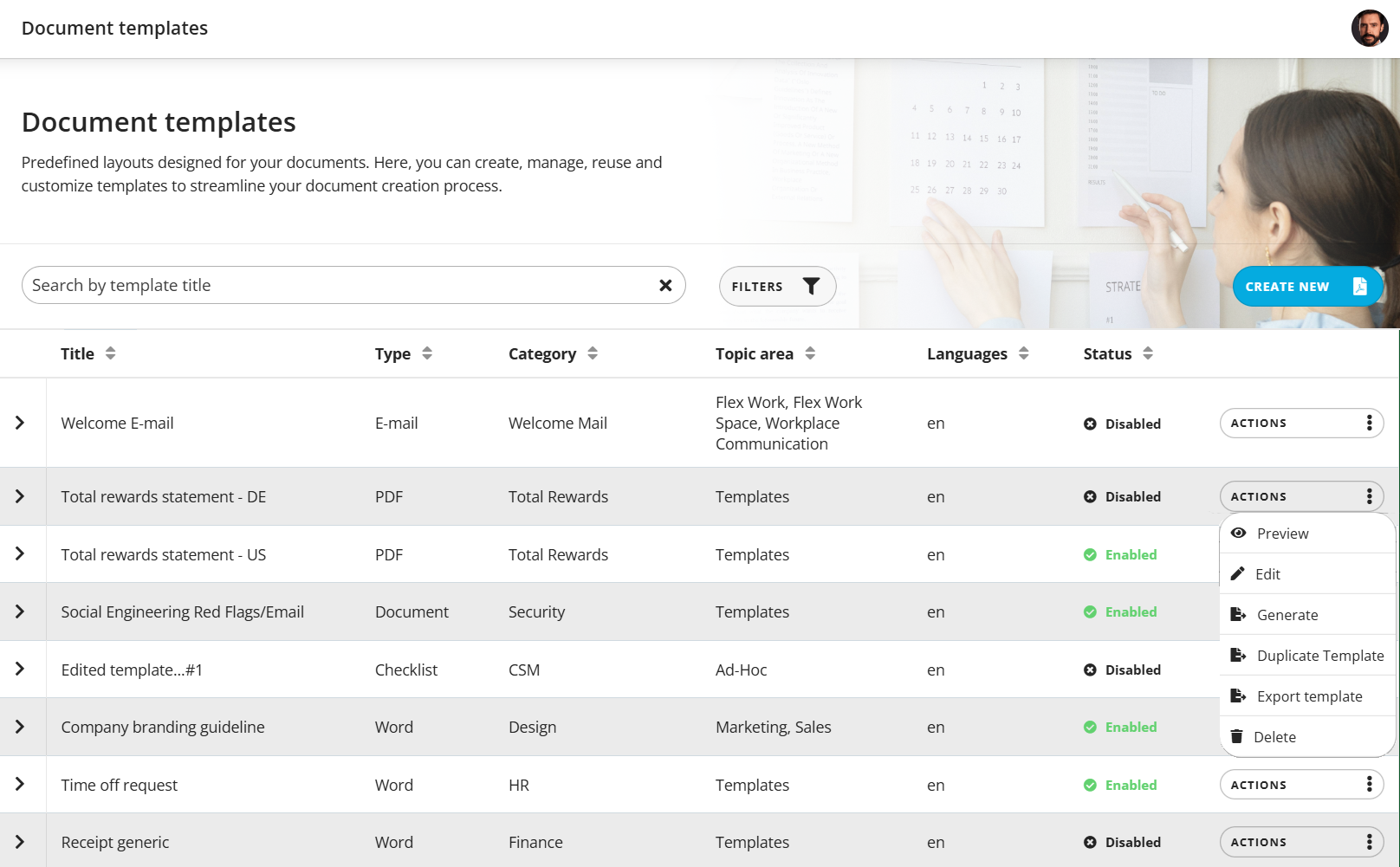Screen dimensions: 1400x867
Task: Expand the Company branding guideline row
Action: (x=20, y=727)
